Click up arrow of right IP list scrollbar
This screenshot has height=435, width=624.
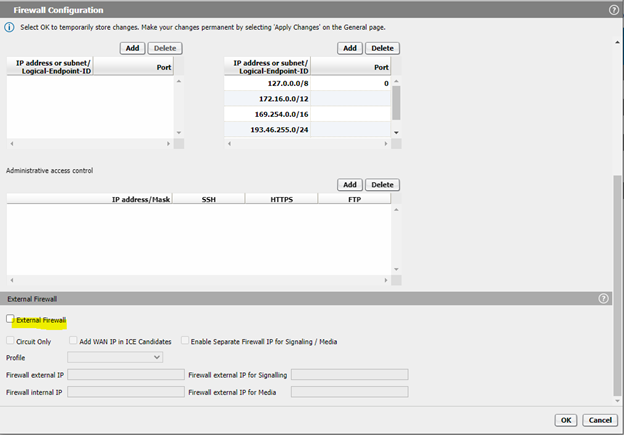pyautogui.click(x=396, y=81)
